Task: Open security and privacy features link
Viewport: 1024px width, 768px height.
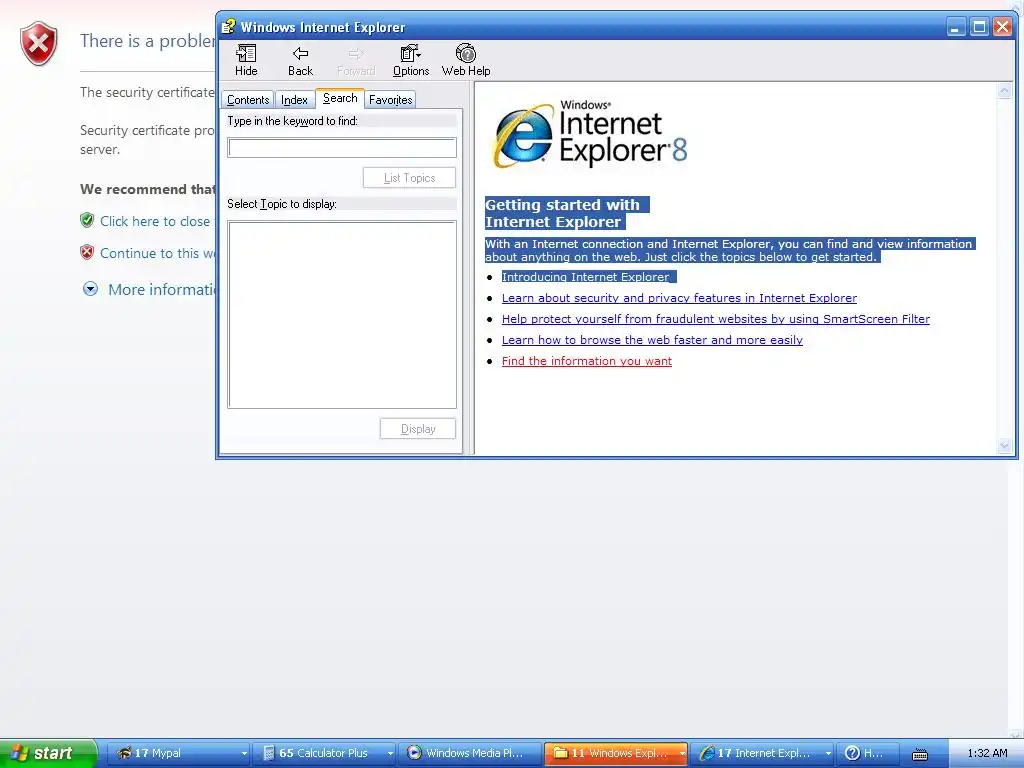Action: tap(679, 298)
